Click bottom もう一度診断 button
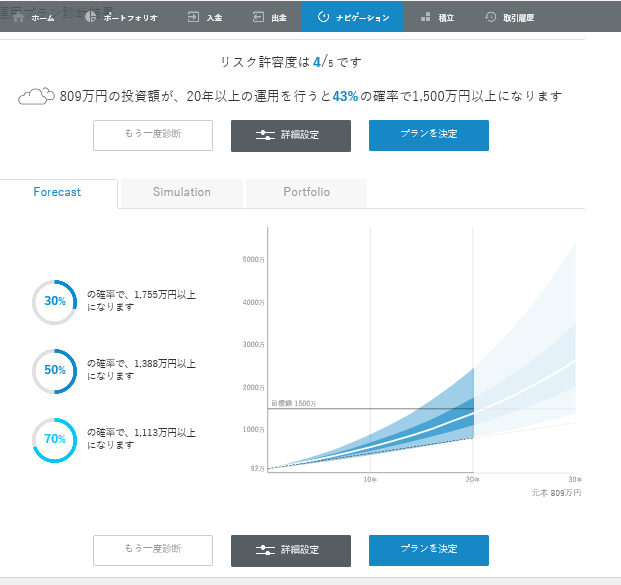 click(153, 550)
